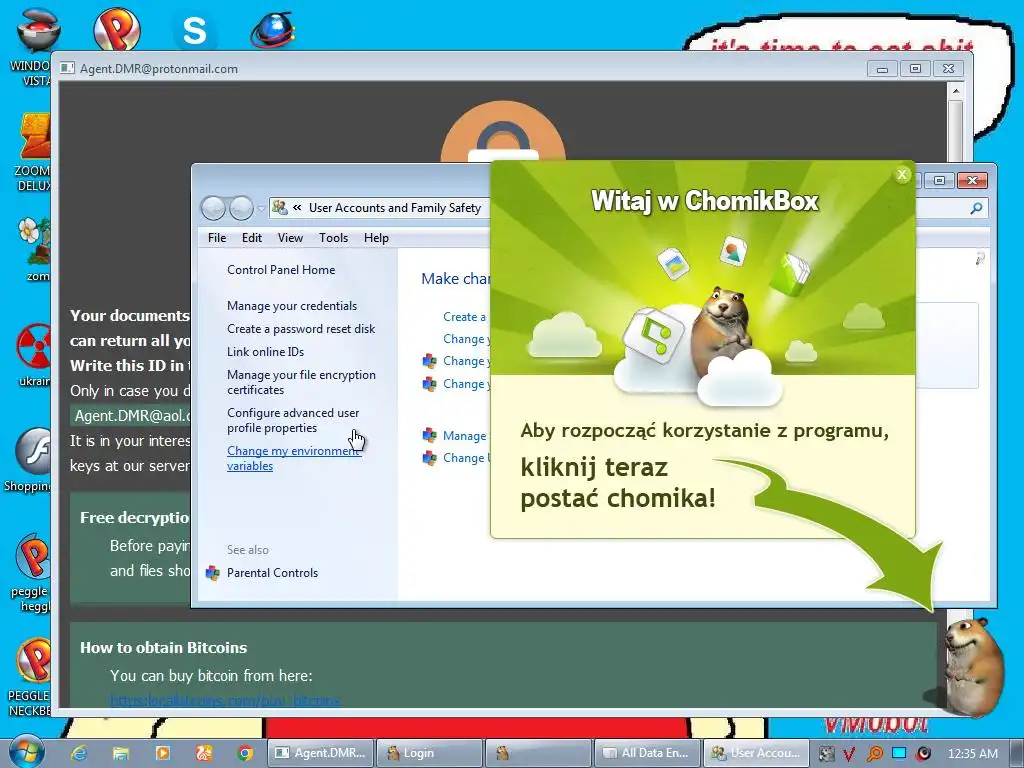The height and width of the screenshot is (768, 1024).
Task: Open recent pages dropdown beside Forward button
Action: 261,209
